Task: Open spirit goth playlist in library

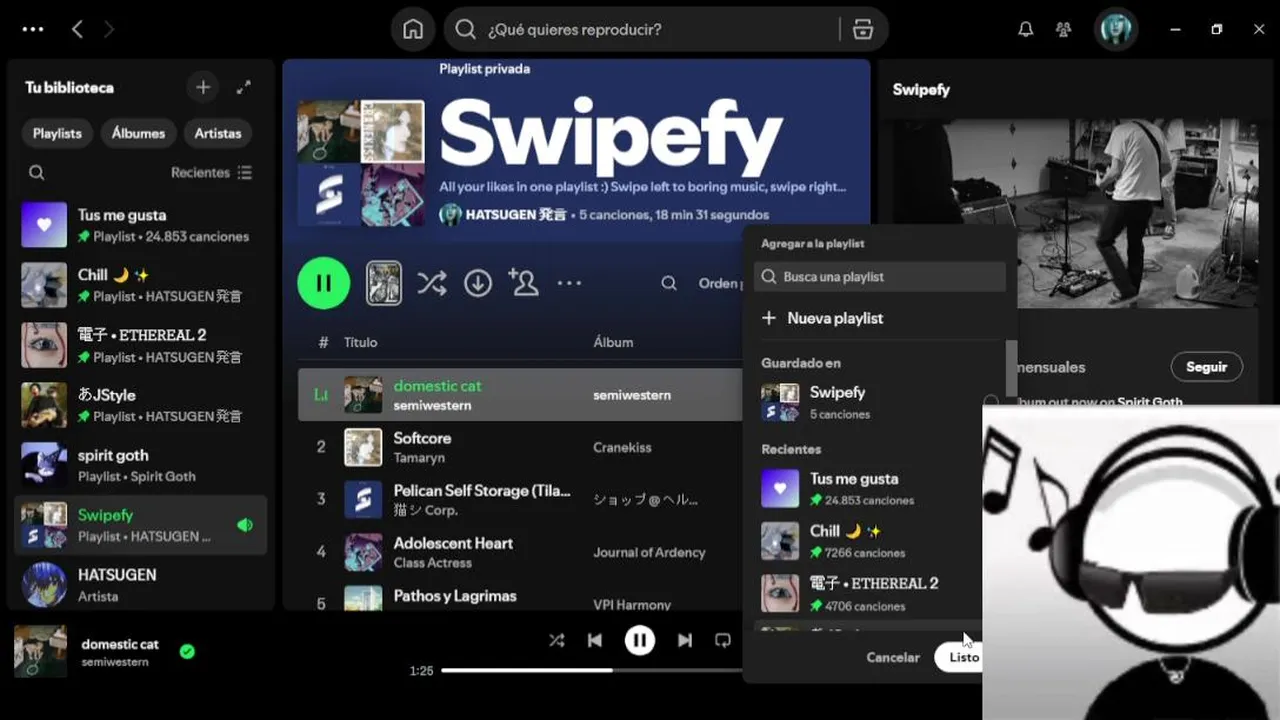Action: click(141, 465)
